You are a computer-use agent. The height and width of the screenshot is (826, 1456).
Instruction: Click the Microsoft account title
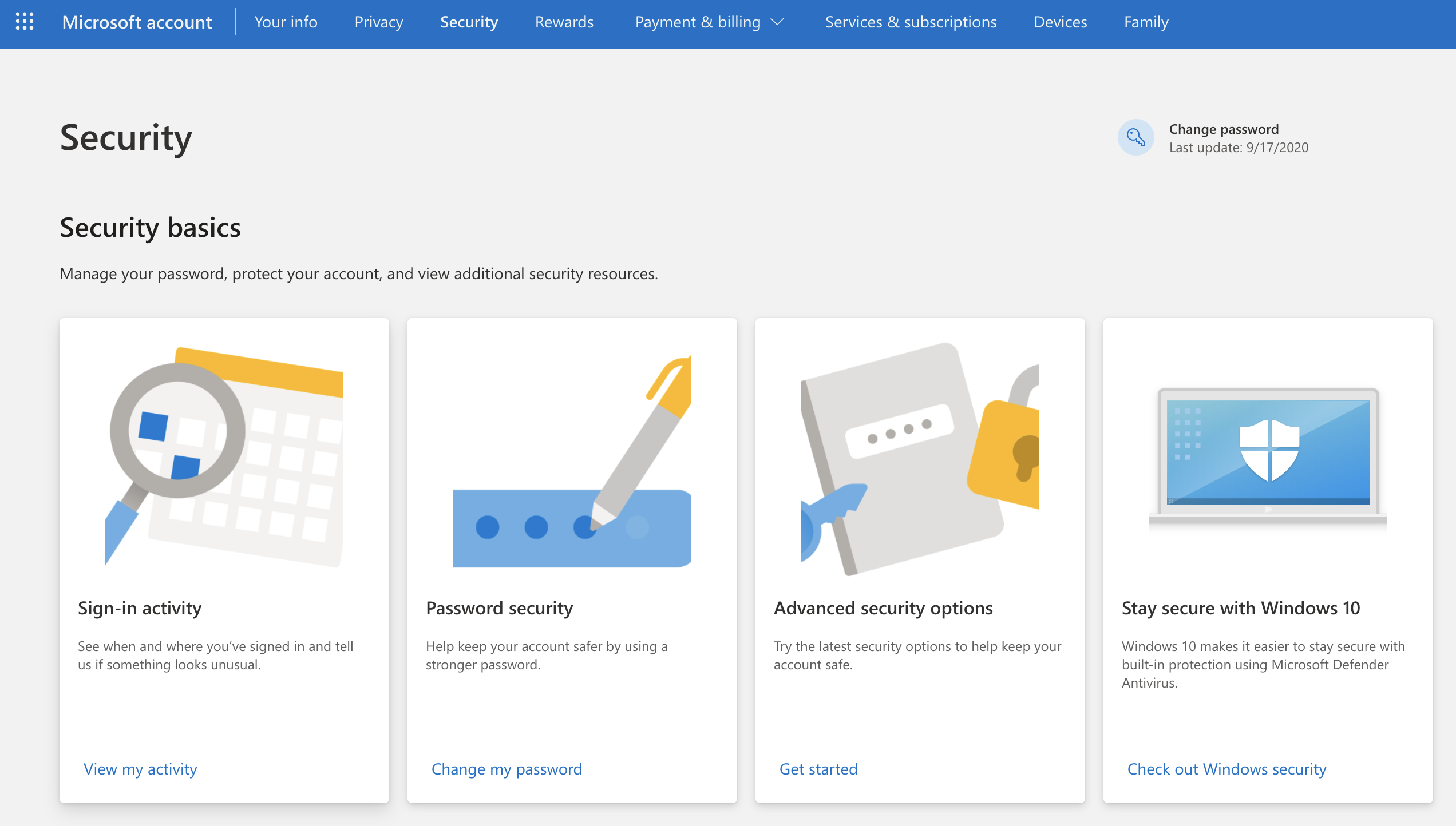coord(137,22)
